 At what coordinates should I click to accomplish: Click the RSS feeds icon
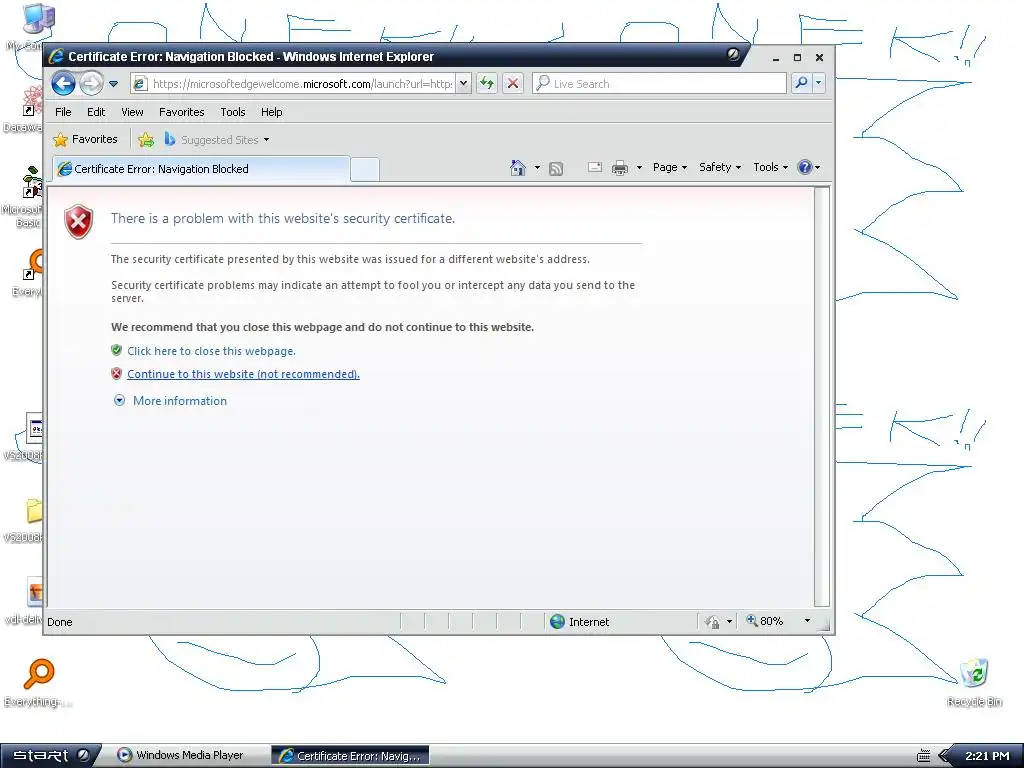[556, 168]
